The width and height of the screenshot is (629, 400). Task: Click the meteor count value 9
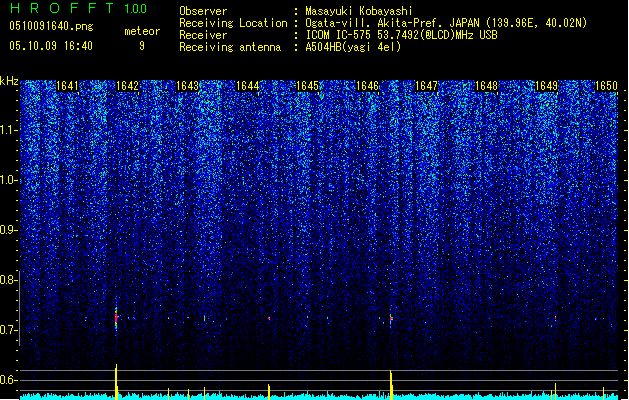[142, 46]
